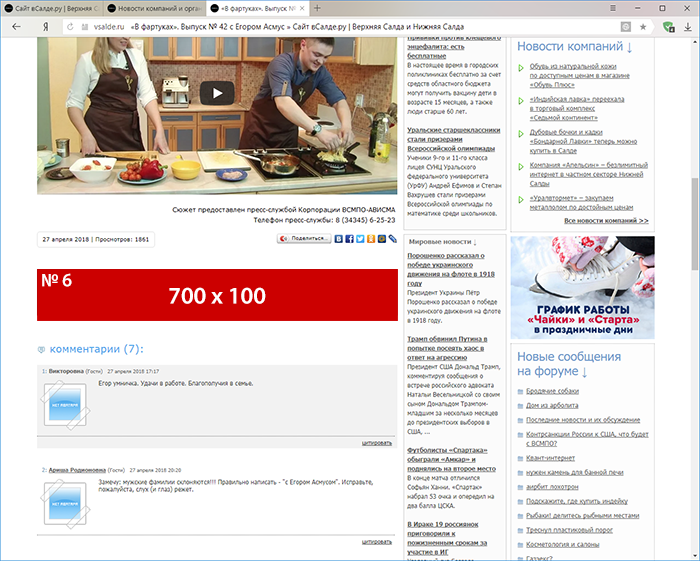Click the vertical page scrollbar thumb
Screen dimensions: 700x561
(695, 224)
